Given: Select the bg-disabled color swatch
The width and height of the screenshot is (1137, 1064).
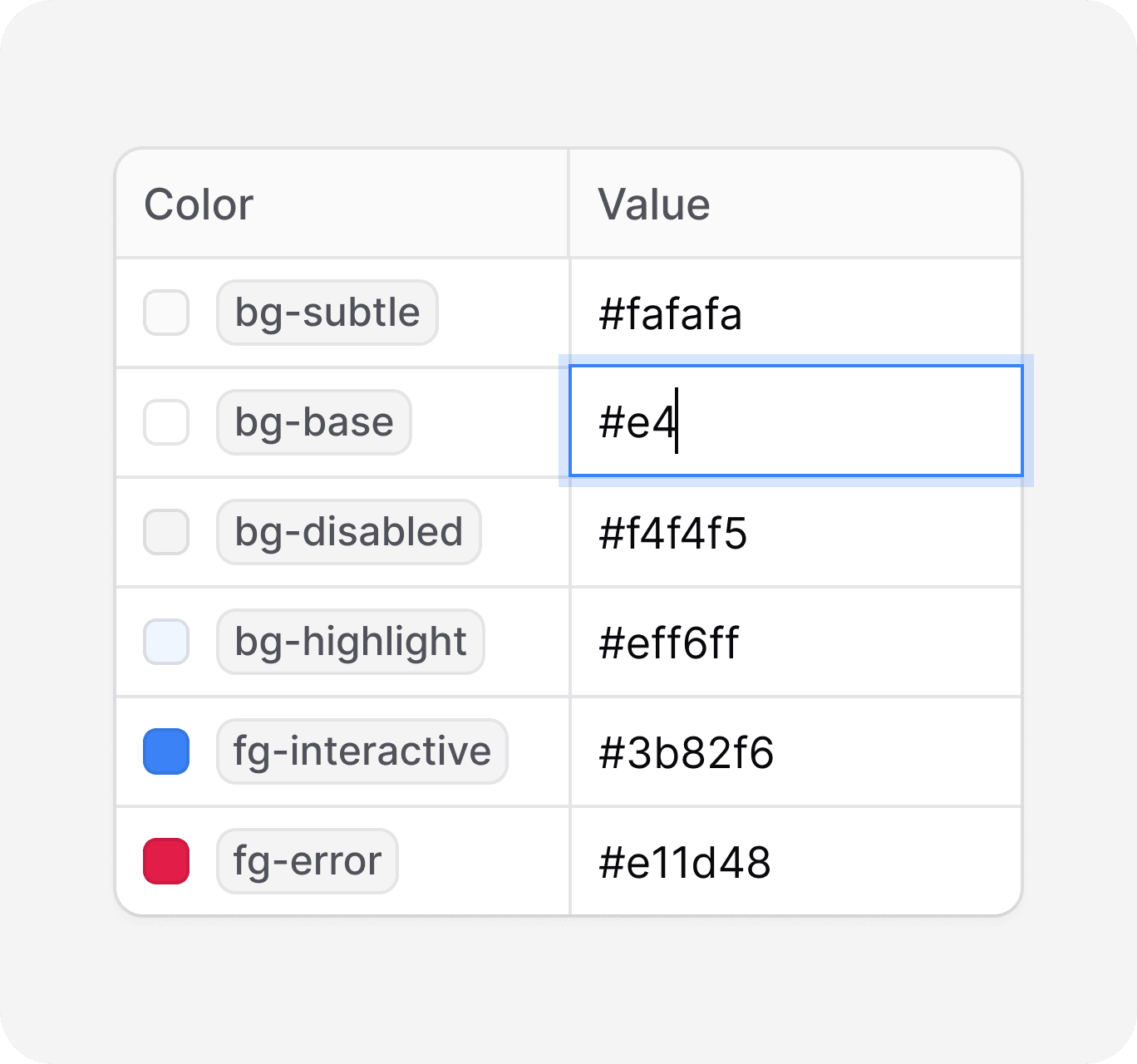Looking at the screenshot, I should point(166,532).
